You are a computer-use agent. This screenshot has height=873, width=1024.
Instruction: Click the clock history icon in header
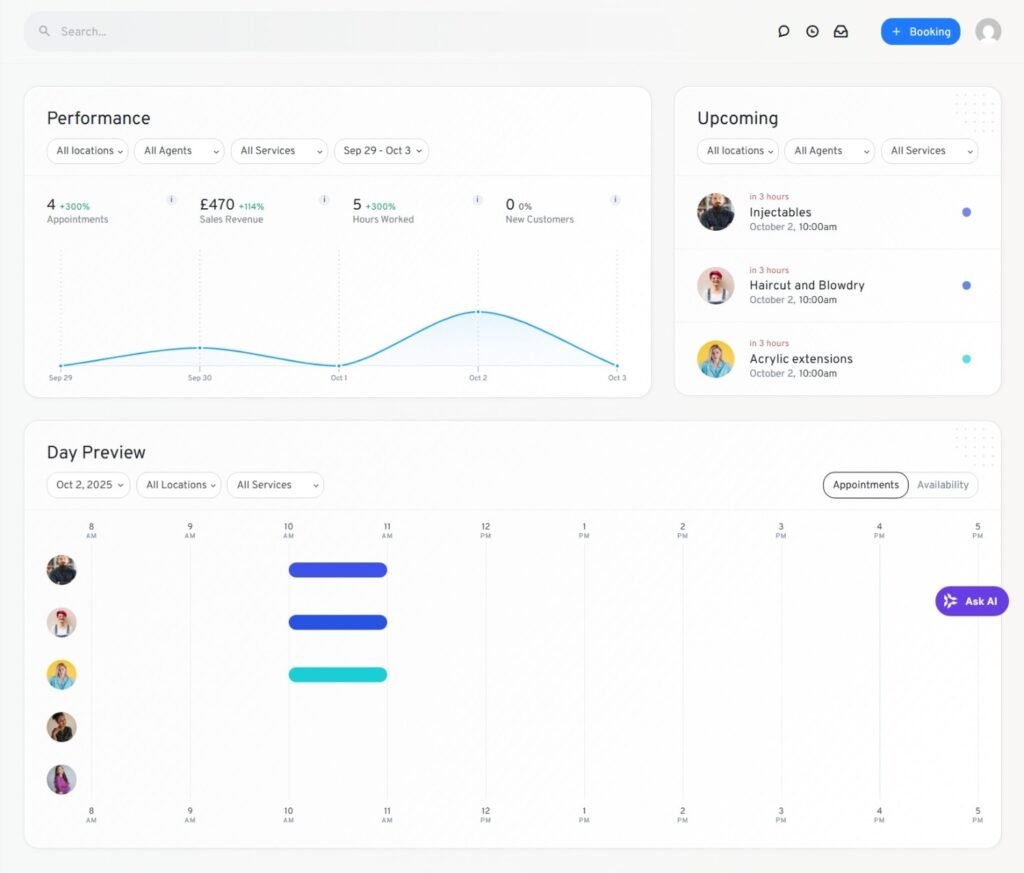coord(812,31)
